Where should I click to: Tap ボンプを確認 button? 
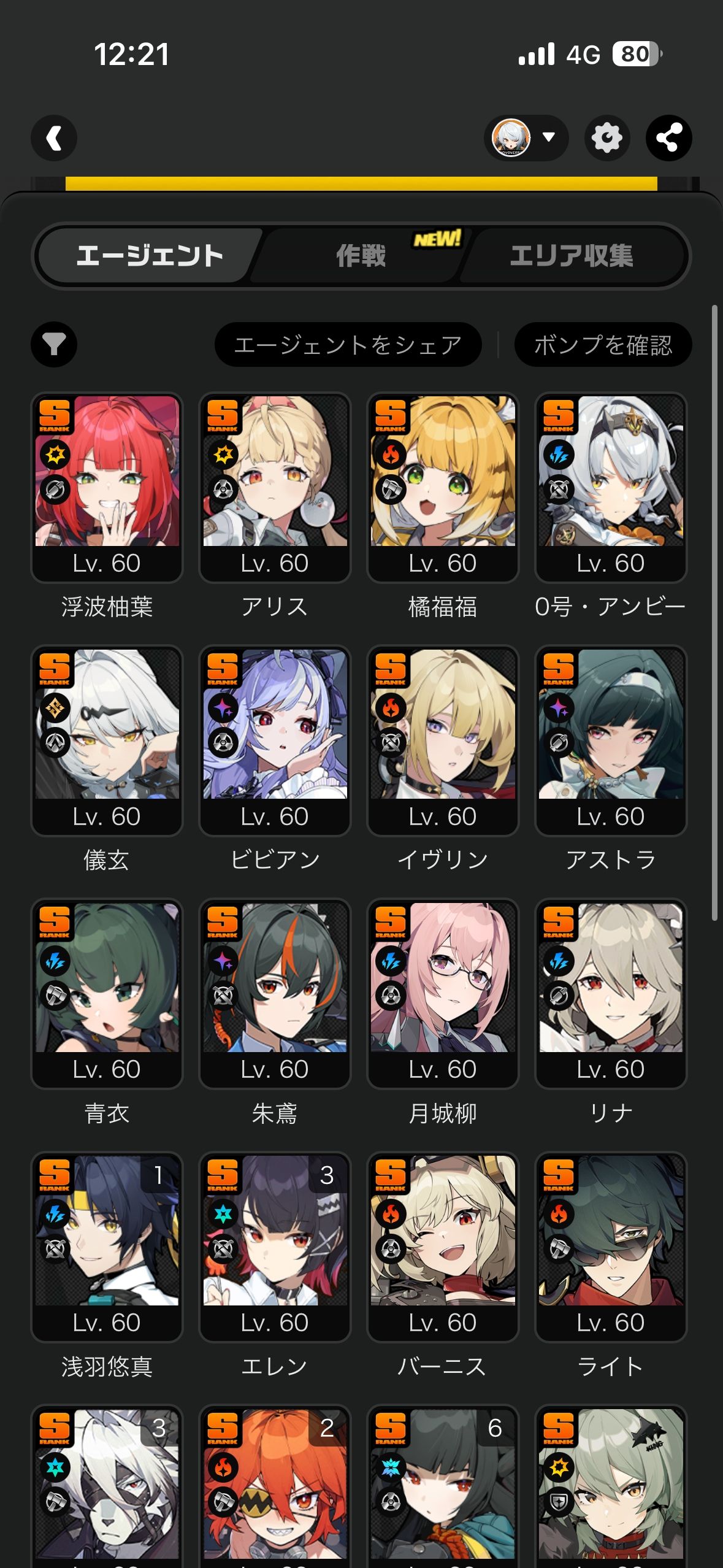(603, 344)
